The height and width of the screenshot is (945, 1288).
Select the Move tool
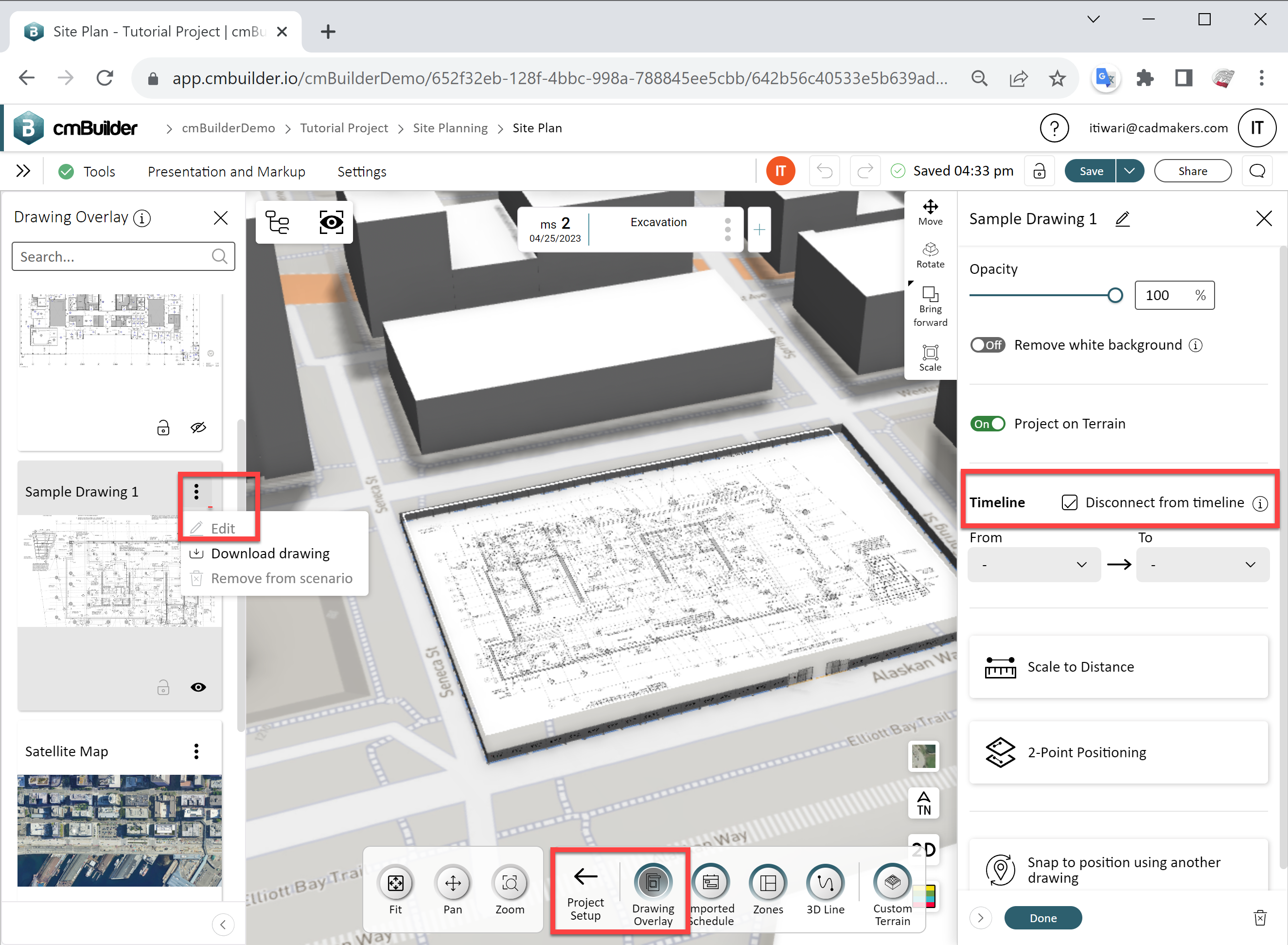[930, 212]
